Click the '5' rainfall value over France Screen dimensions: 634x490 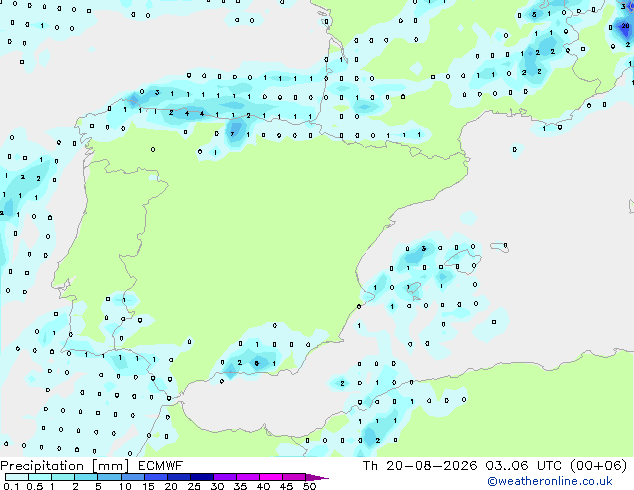point(534,15)
